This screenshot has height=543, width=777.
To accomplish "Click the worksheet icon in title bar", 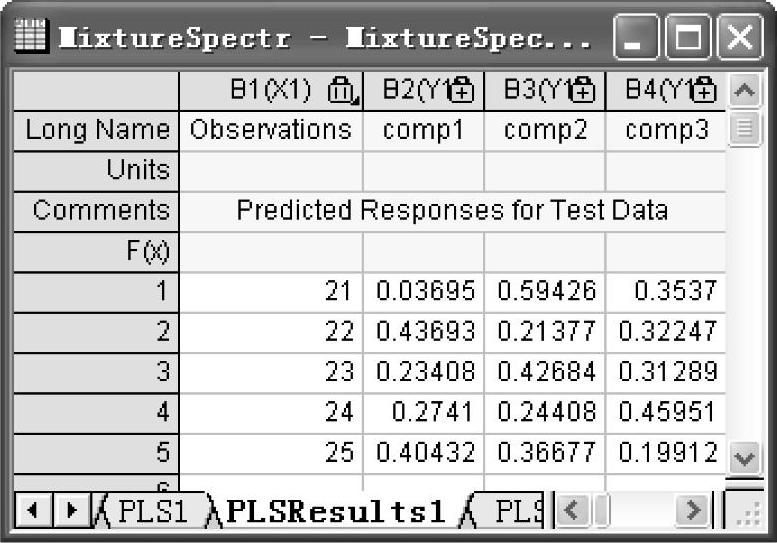I will 30,38.
